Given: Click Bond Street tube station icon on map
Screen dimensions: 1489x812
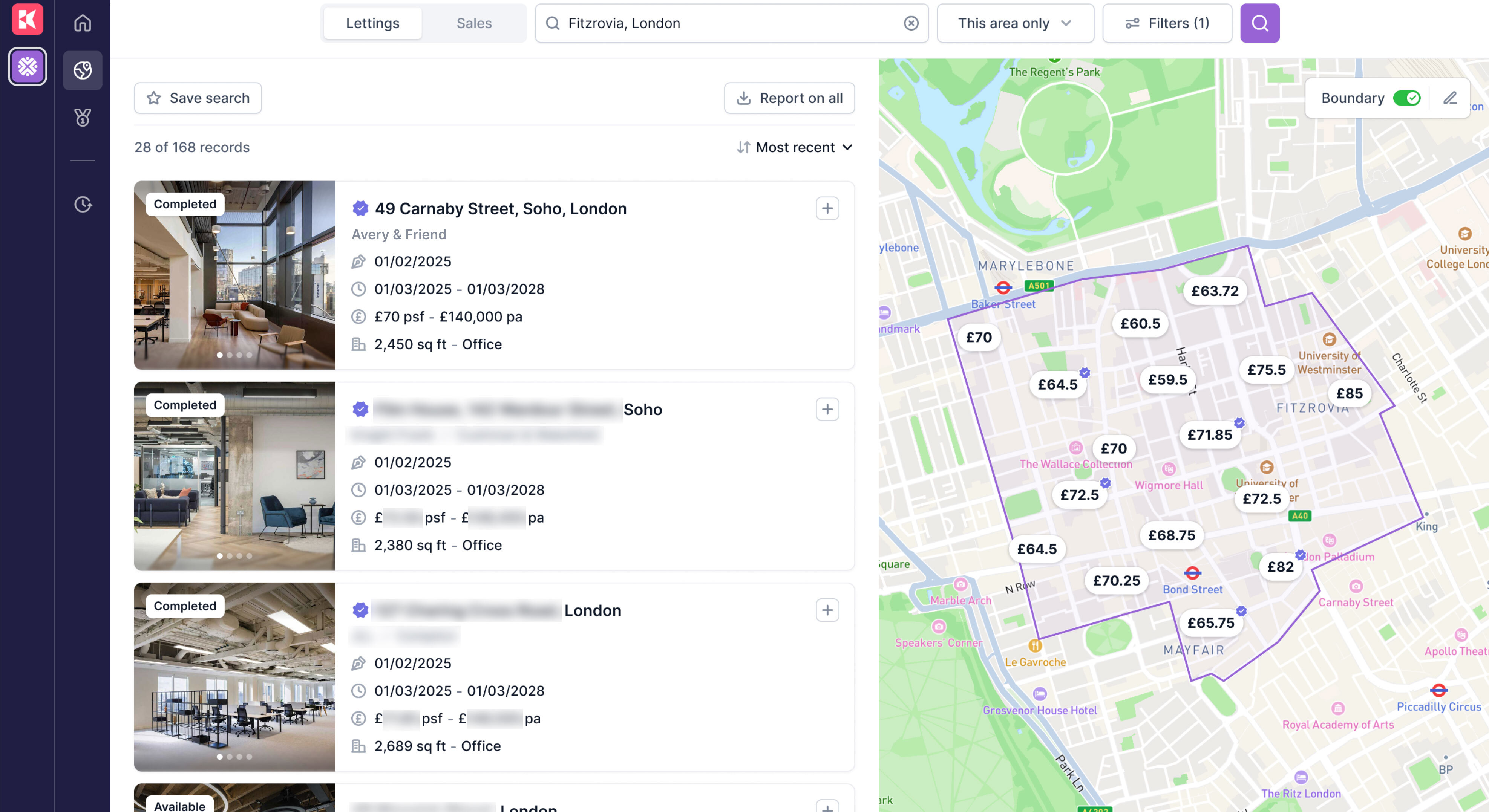Looking at the screenshot, I should click(1192, 573).
